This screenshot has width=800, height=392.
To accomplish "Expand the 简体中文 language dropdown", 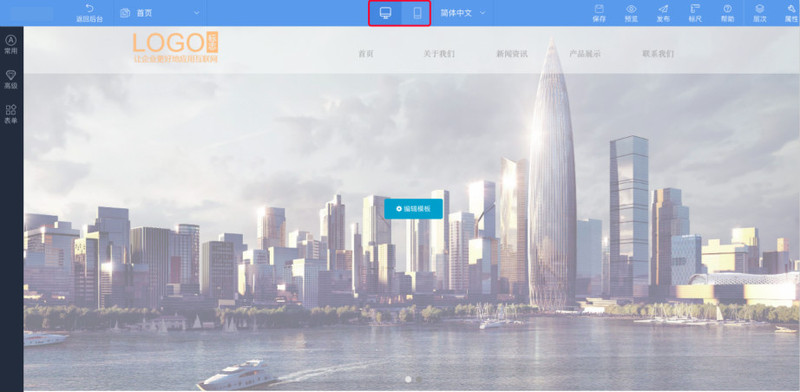I will [463, 13].
